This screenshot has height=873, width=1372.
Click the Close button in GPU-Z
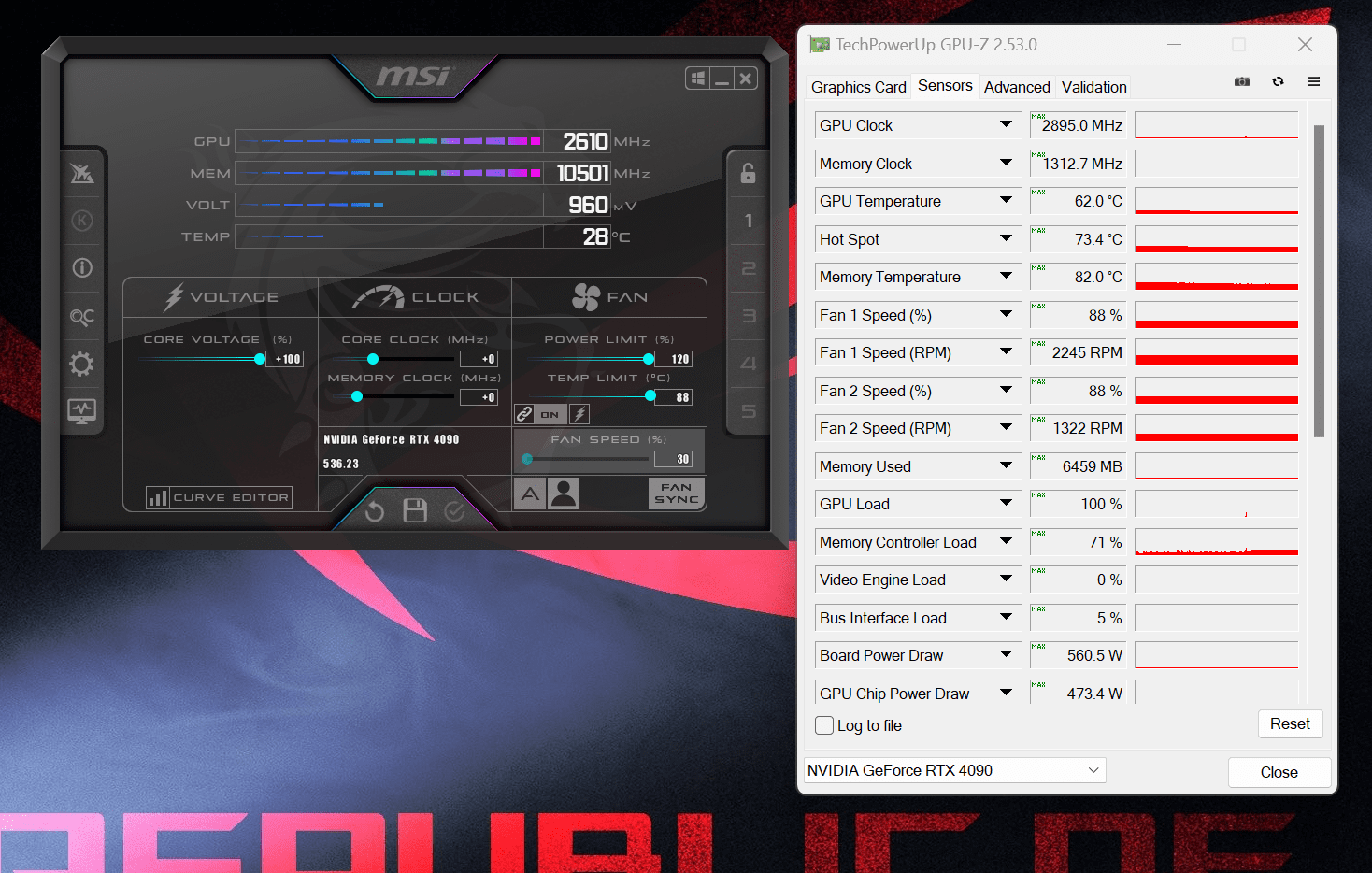coord(1279,772)
